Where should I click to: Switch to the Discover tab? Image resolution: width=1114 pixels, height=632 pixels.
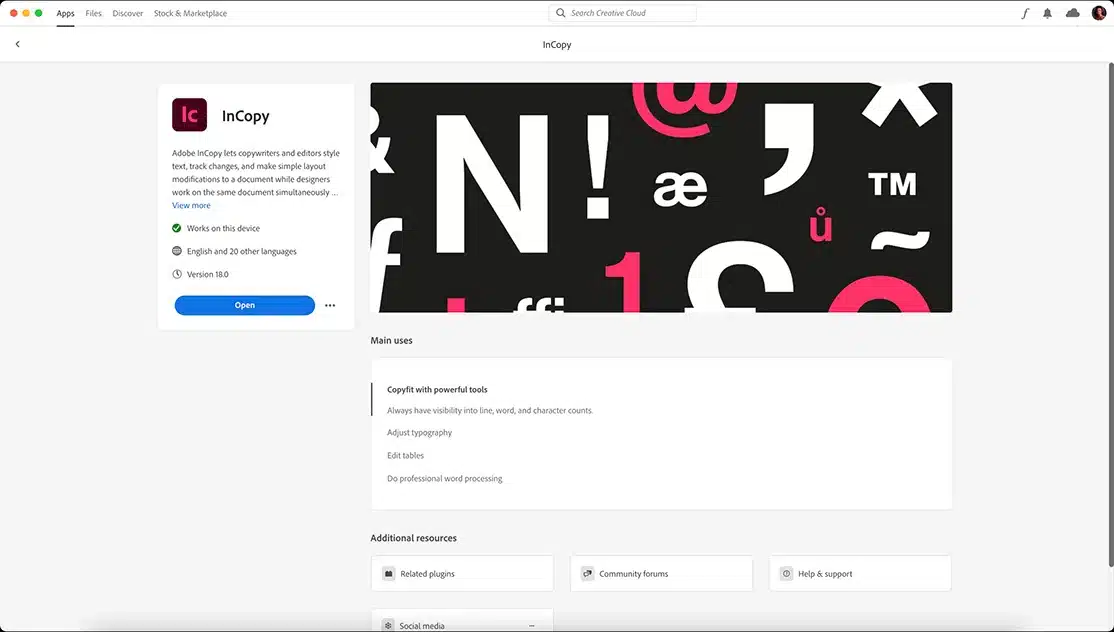click(x=128, y=13)
